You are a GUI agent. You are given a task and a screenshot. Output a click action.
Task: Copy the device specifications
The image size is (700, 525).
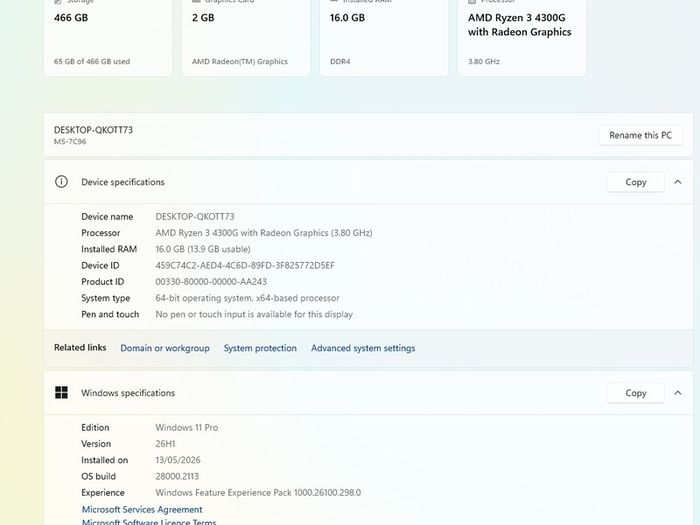(x=635, y=182)
